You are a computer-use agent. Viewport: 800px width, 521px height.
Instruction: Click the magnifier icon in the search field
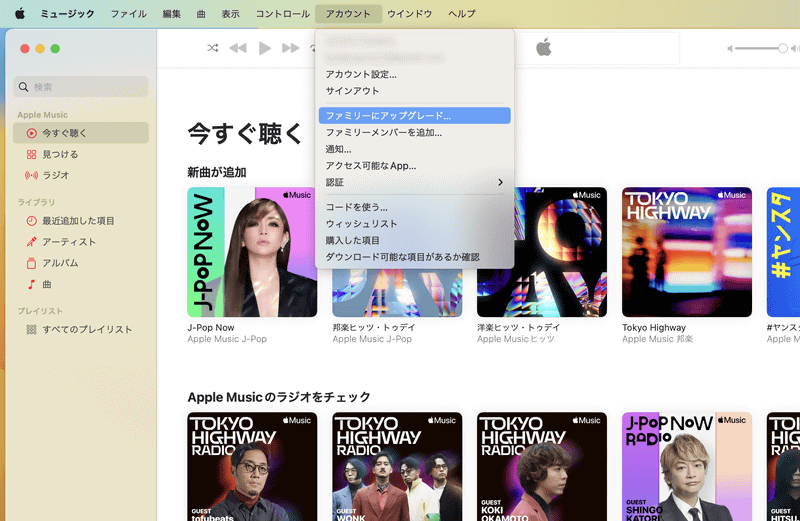click(x=23, y=87)
